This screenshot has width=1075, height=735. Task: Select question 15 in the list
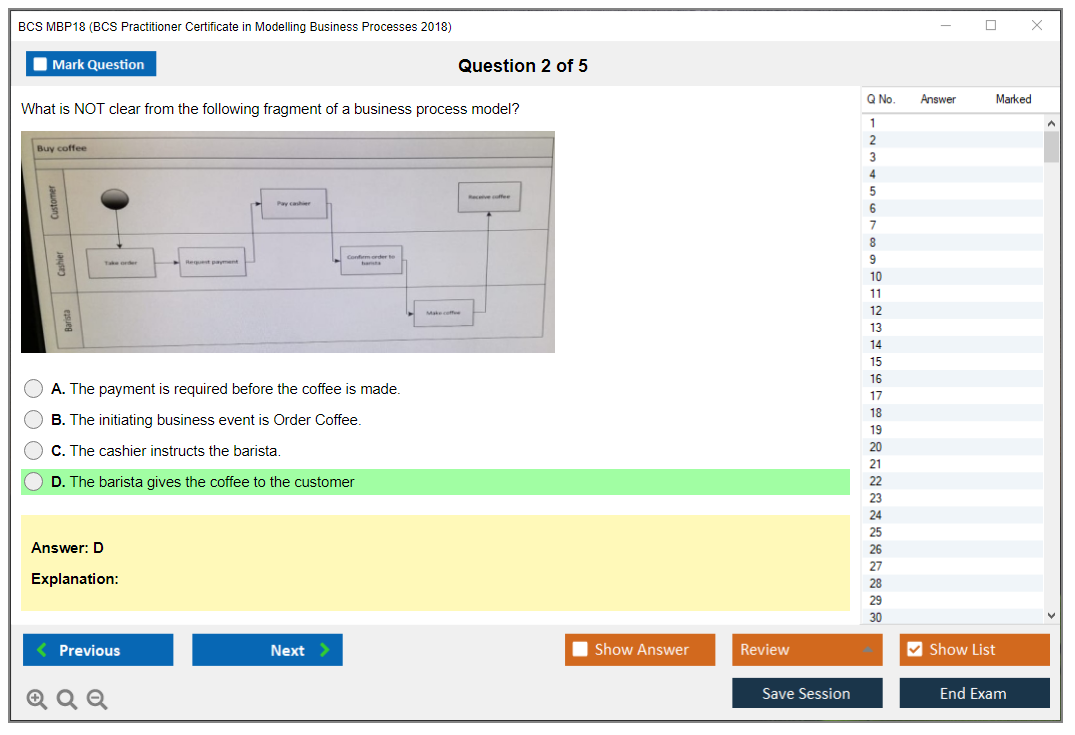(876, 362)
